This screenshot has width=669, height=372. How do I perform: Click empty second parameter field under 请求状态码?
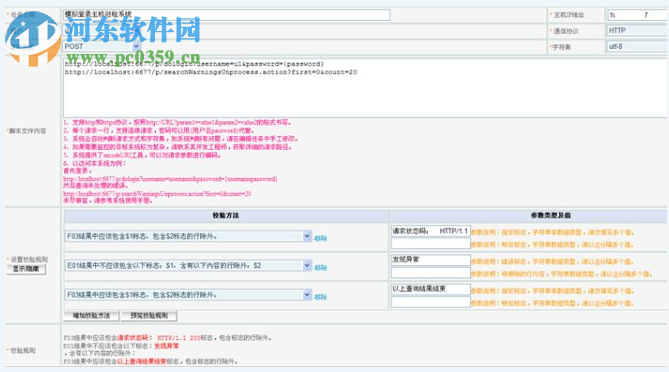pyautogui.click(x=430, y=244)
